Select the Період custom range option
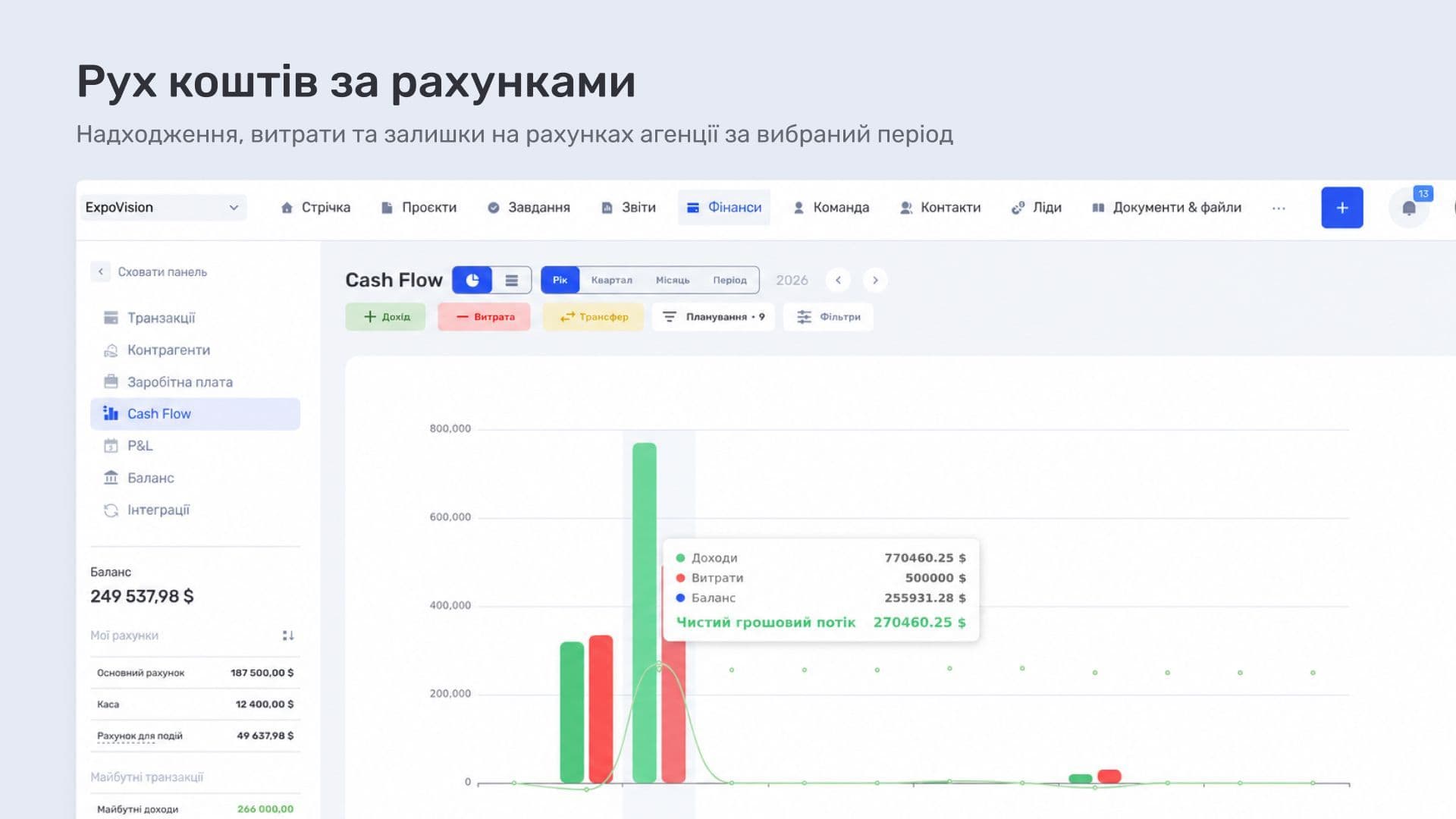1456x819 pixels. [730, 280]
